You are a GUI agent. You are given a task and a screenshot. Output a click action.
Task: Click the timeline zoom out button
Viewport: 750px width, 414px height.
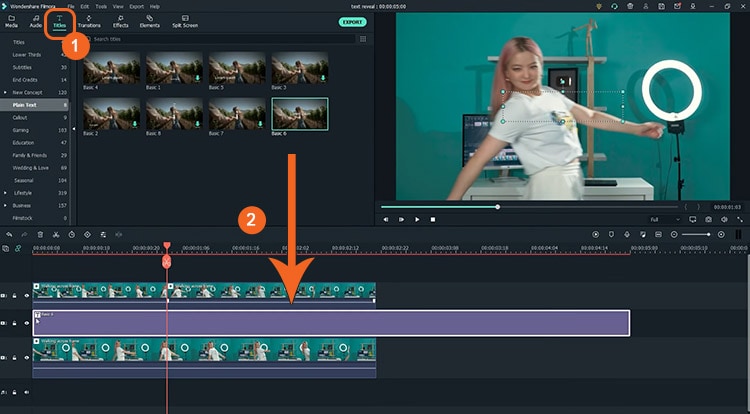674,235
